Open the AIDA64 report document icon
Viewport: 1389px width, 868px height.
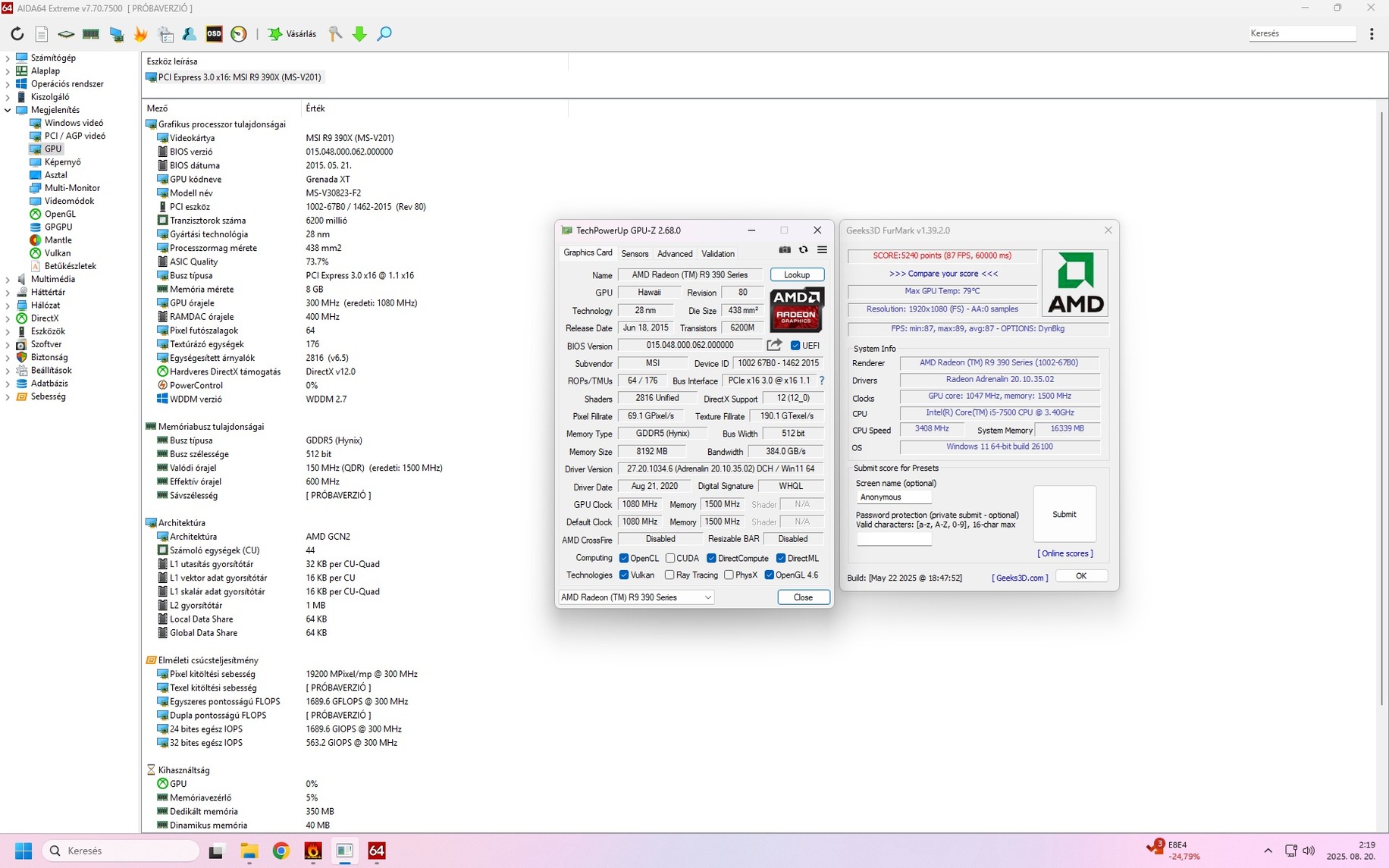[42, 33]
